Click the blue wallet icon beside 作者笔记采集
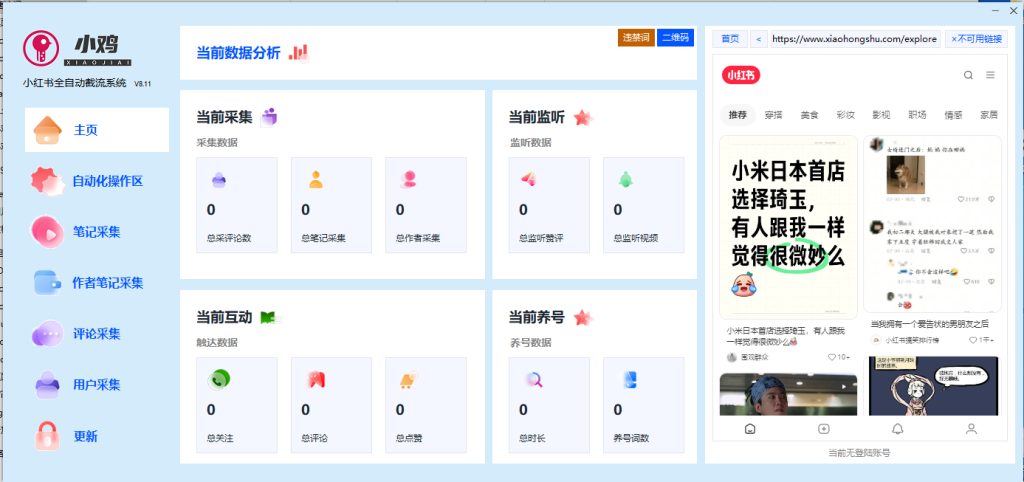This screenshot has width=1024, height=482. [48, 283]
